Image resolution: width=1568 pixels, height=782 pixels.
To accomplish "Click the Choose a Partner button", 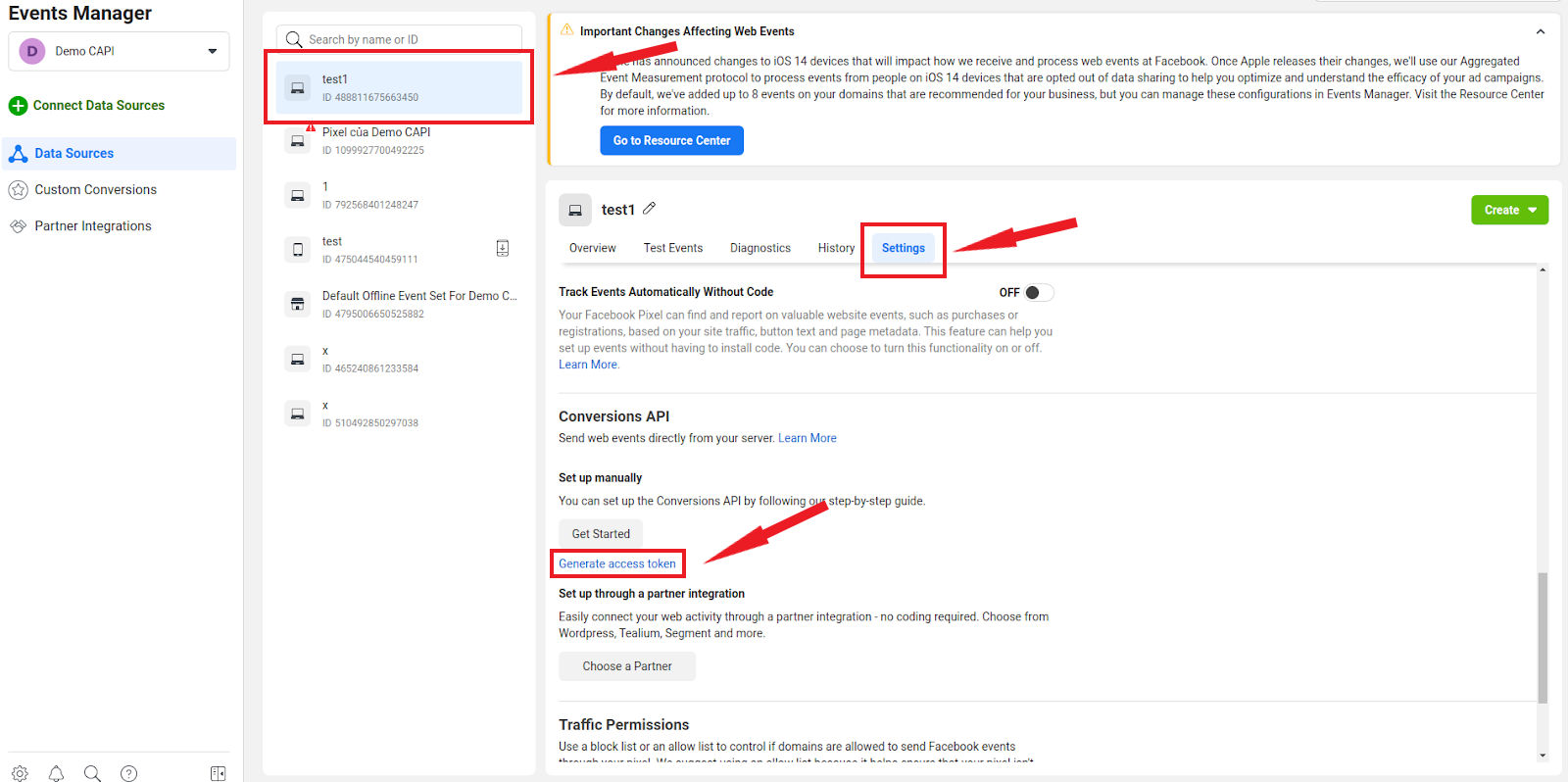I will tap(627, 666).
